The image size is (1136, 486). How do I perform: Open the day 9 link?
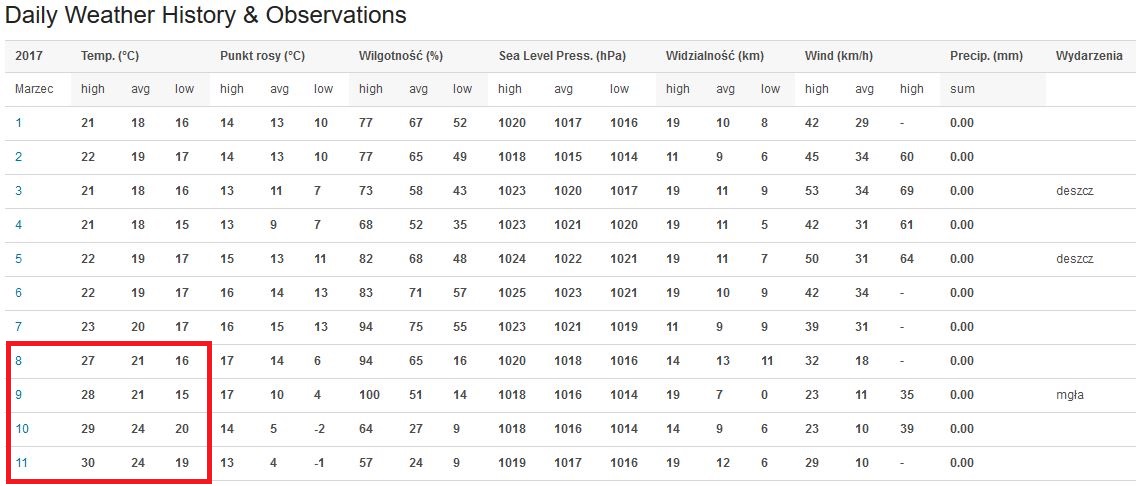19,395
